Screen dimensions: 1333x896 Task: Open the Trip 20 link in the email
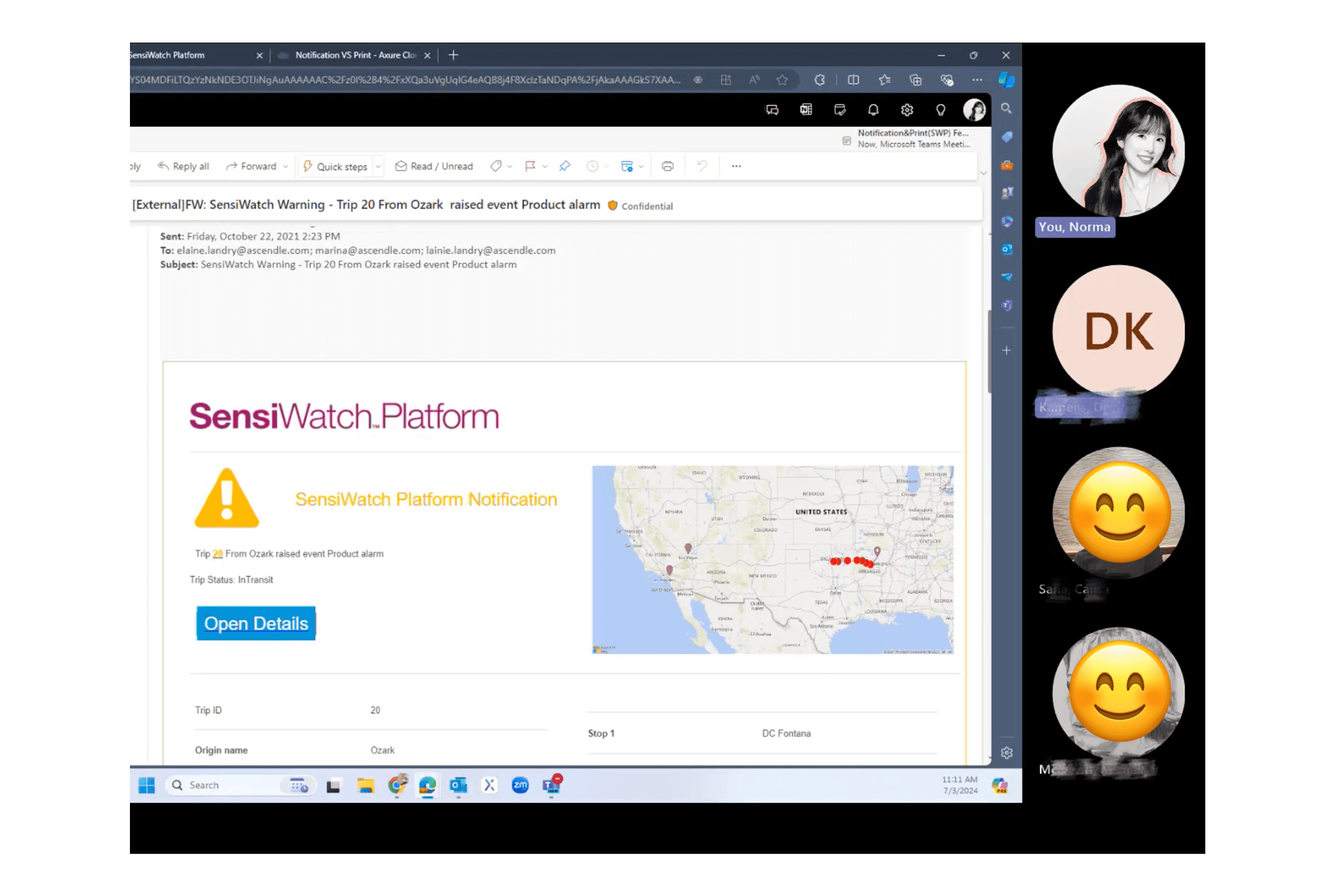tap(218, 554)
